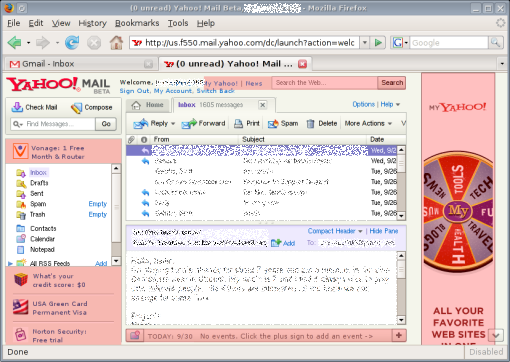510x362 pixels.
Task: Click the Google search box
Action: click(x=449, y=43)
